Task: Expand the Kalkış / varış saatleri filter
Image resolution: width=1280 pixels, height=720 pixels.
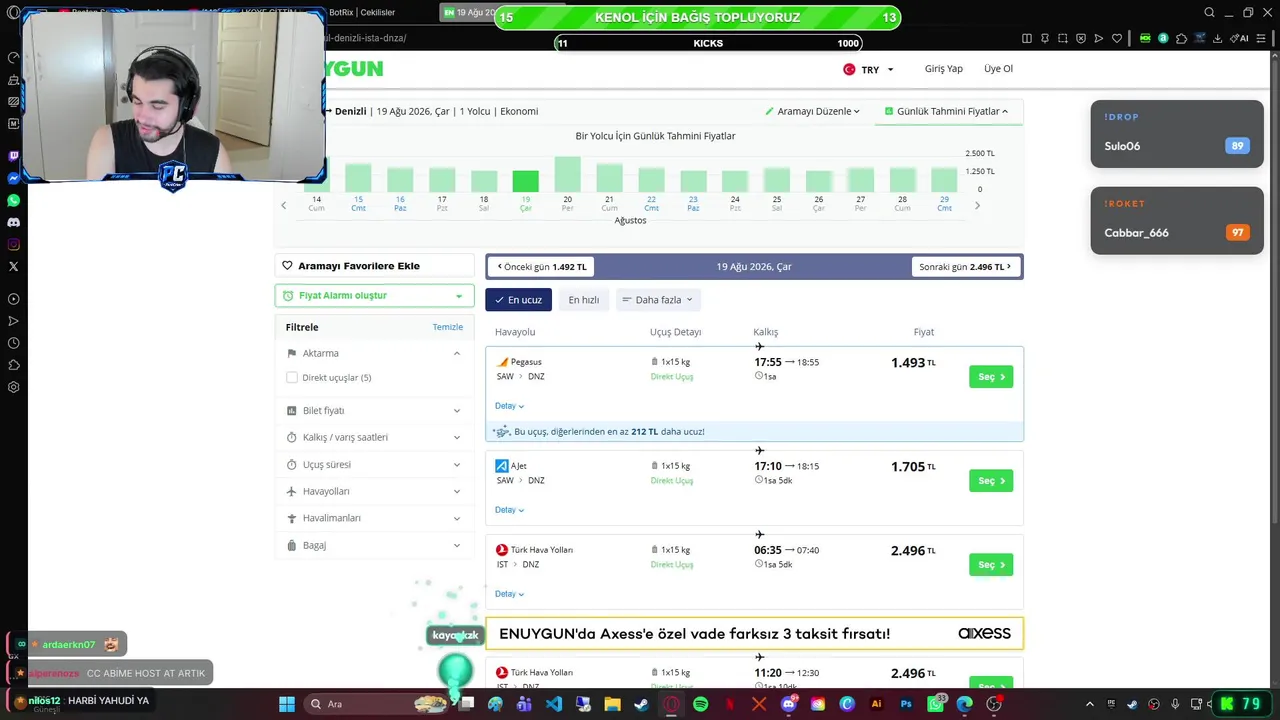Action: [x=374, y=437]
